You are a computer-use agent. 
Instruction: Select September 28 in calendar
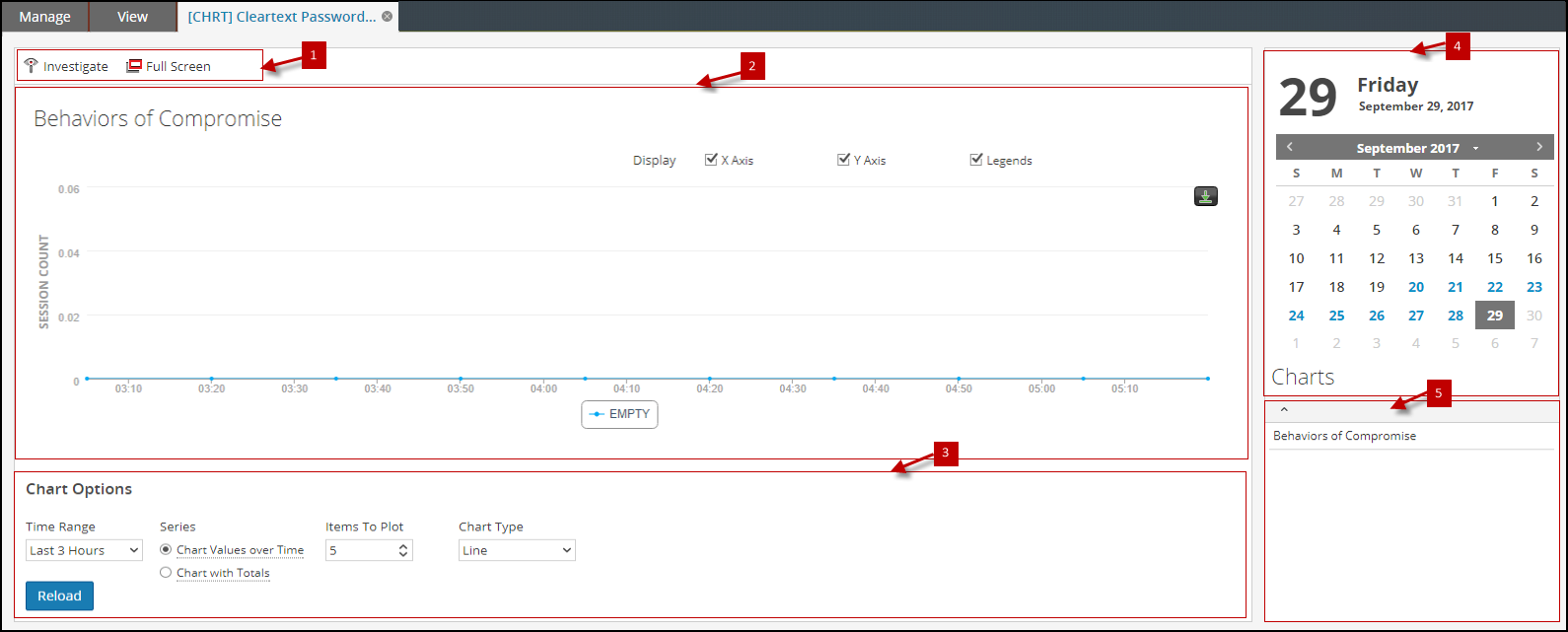[1456, 316]
